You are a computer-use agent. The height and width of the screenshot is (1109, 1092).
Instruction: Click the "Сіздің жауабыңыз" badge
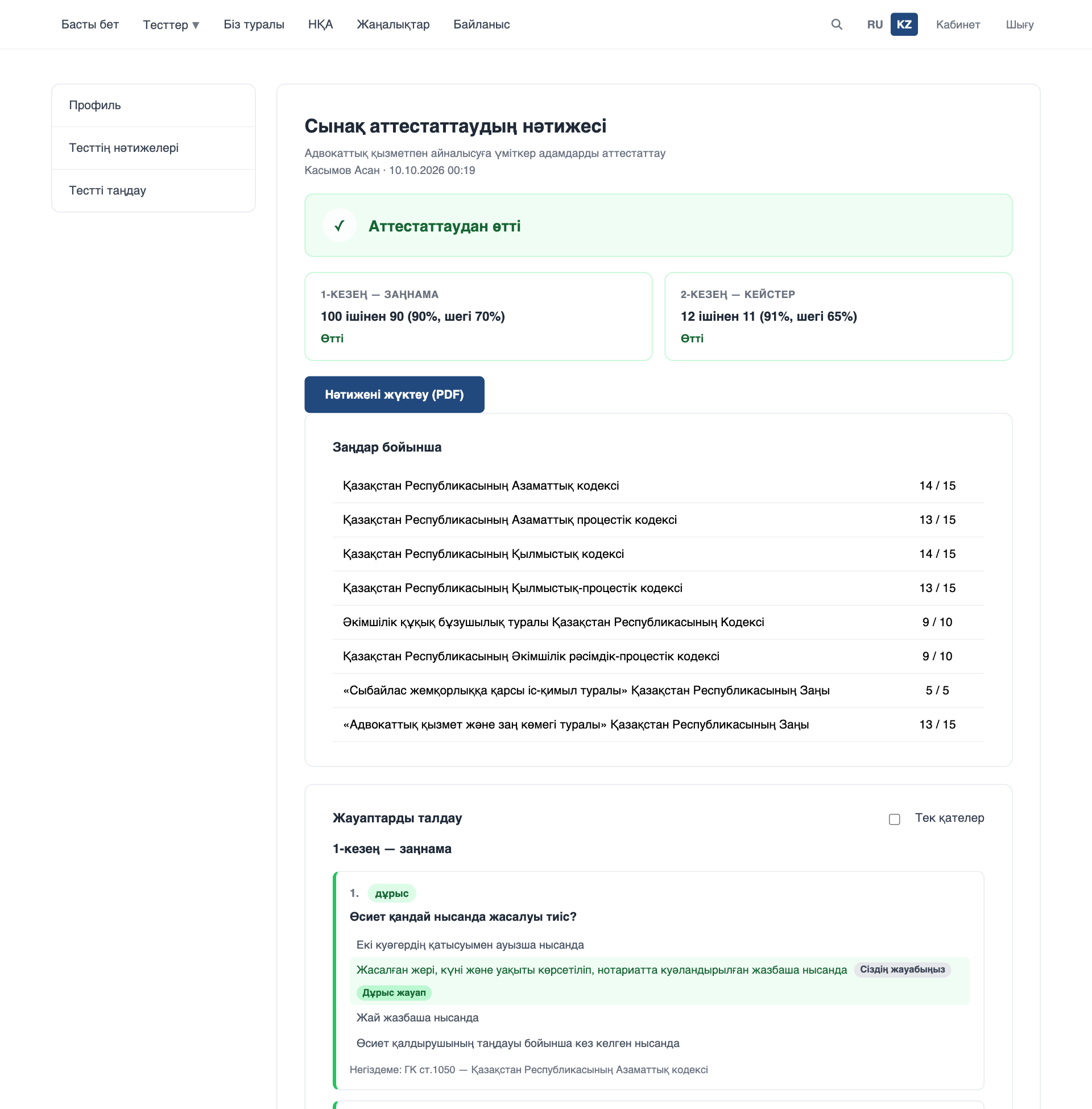[x=902, y=970]
